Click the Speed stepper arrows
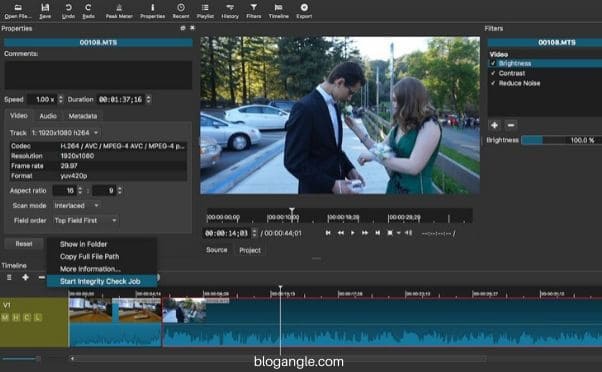Screen dimensions: 602x372 pos(60,99)
